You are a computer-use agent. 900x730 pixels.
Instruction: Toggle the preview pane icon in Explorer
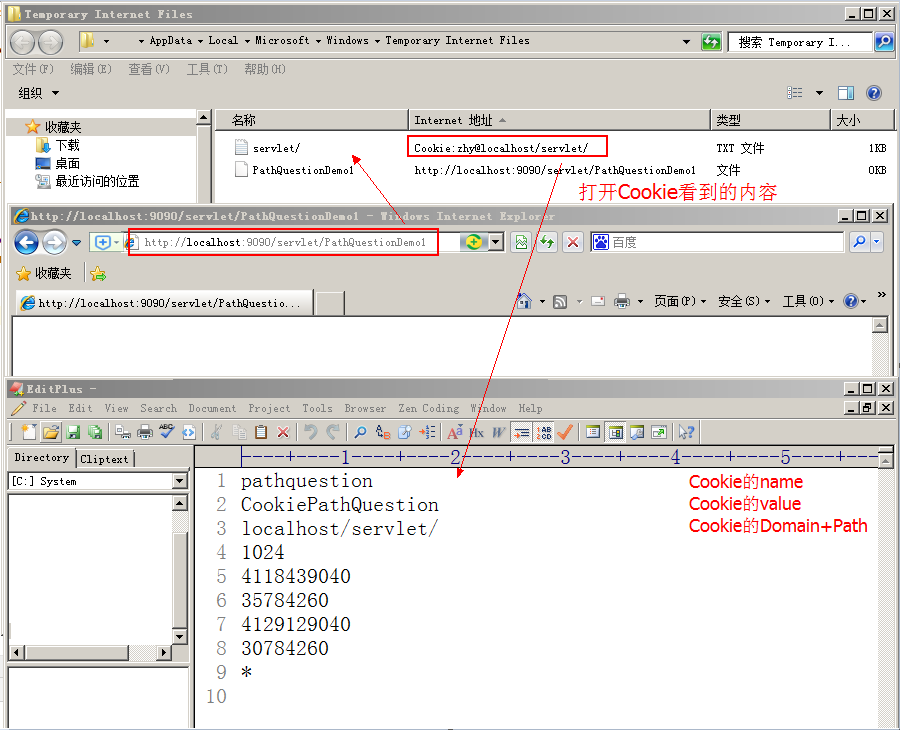pos(846,93)
